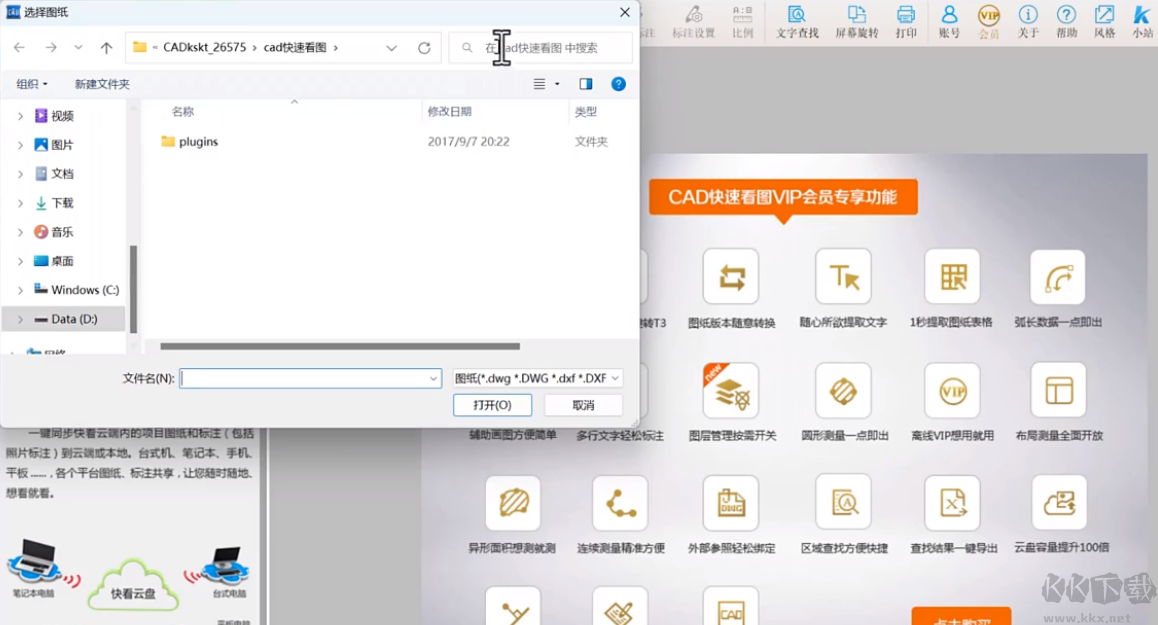Open the view options dropdown arrow
Viewport: 1158px width, 625px height.
pos(557,84)
